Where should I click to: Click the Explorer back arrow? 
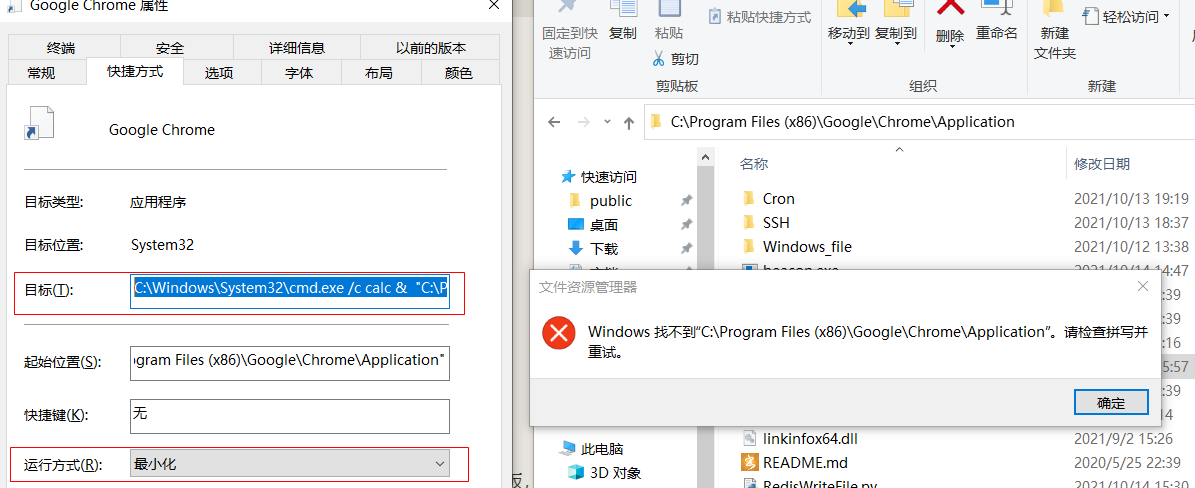coord(555,122)
